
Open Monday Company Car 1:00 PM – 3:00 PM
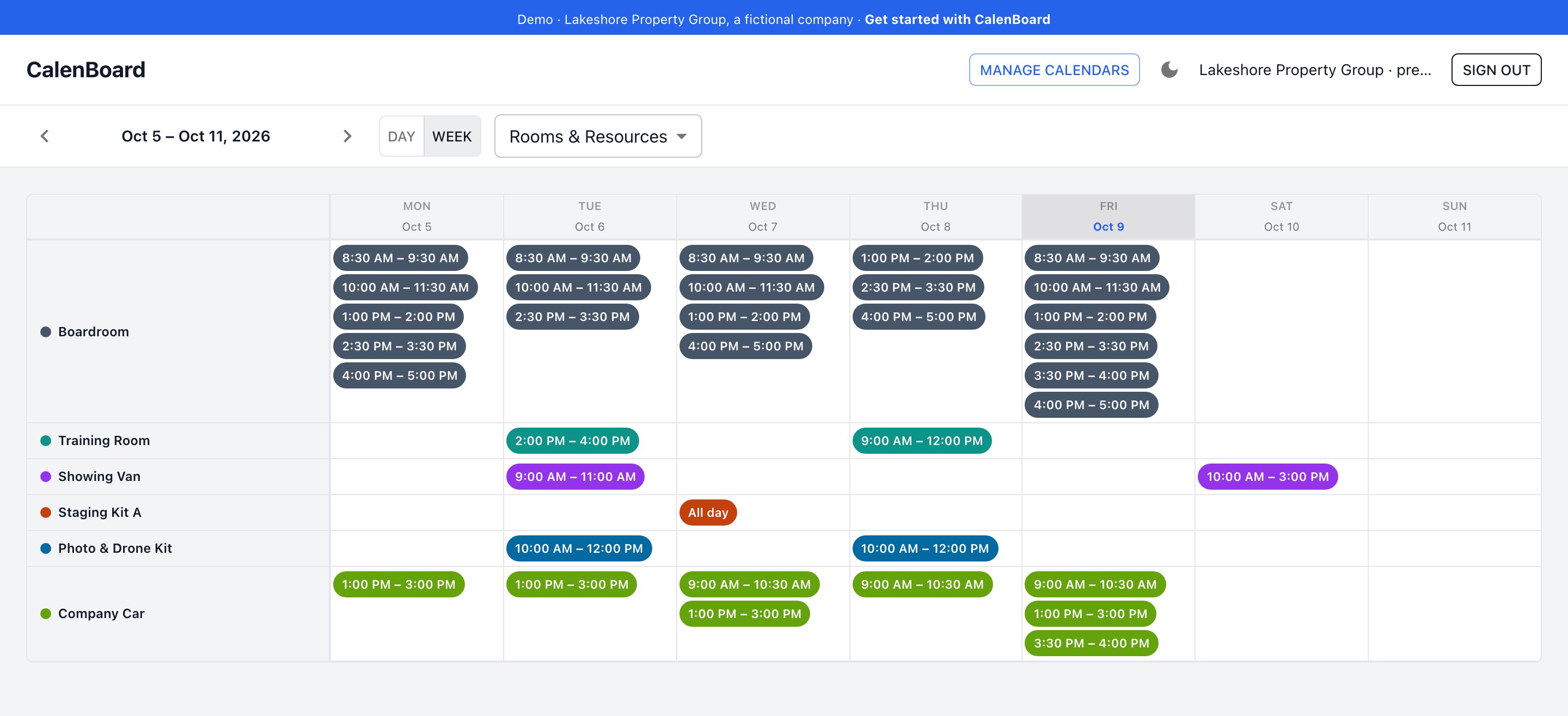point(399,584)
